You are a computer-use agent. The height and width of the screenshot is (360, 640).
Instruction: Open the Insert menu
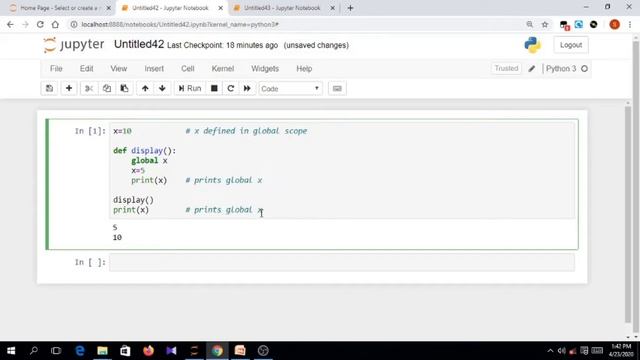click(154, 69)
